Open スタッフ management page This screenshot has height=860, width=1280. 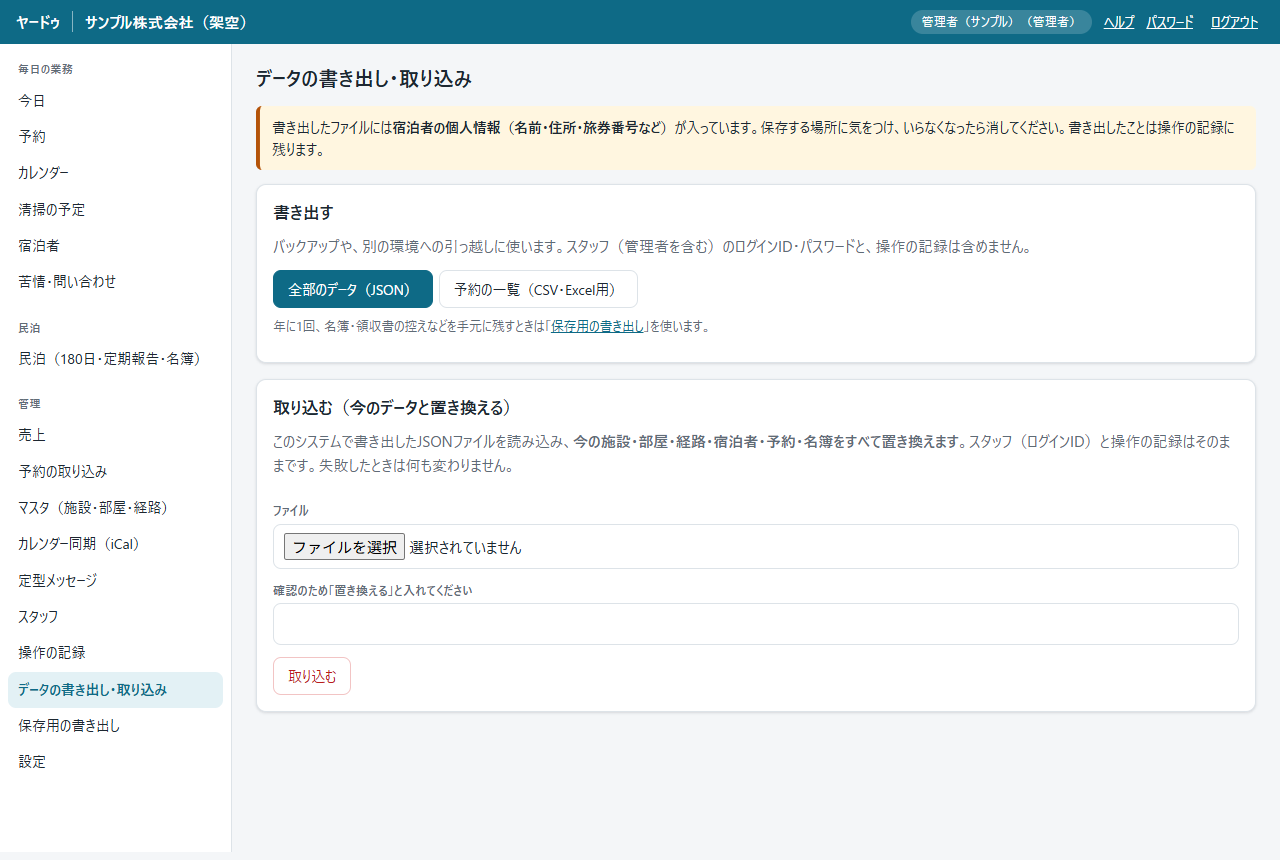point(115,616)
